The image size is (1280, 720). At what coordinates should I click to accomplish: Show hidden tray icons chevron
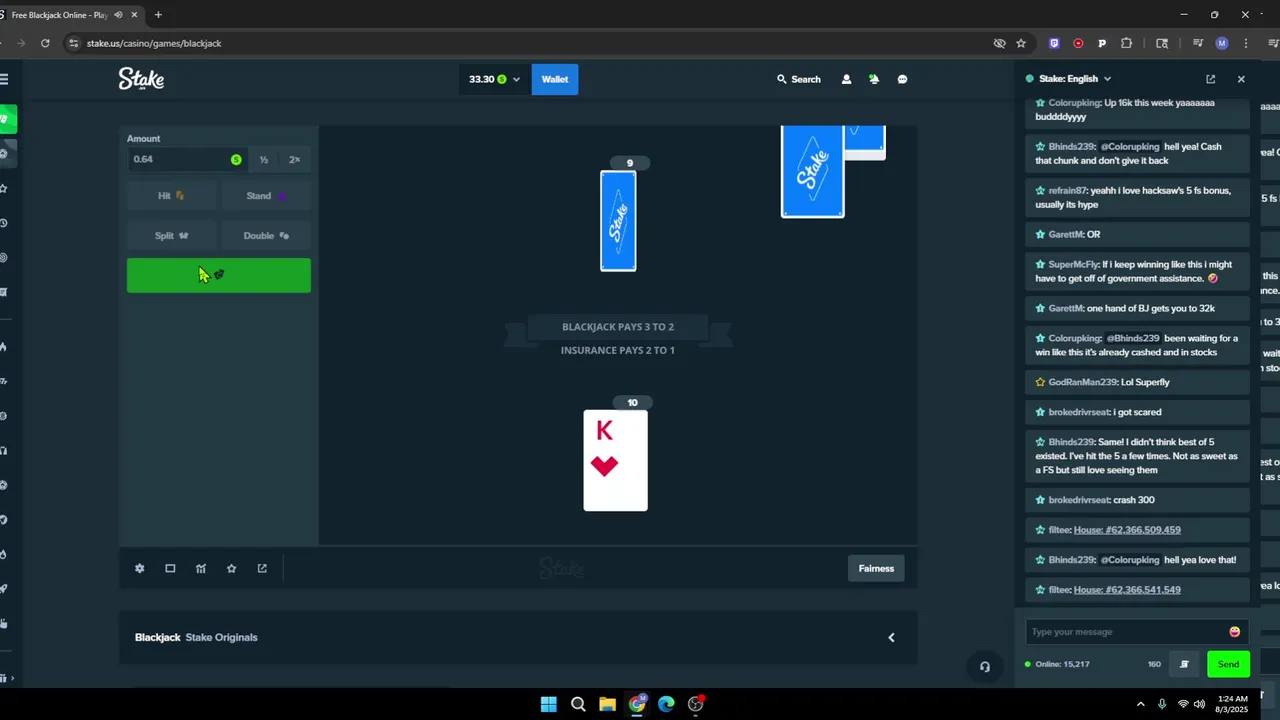1140,704
